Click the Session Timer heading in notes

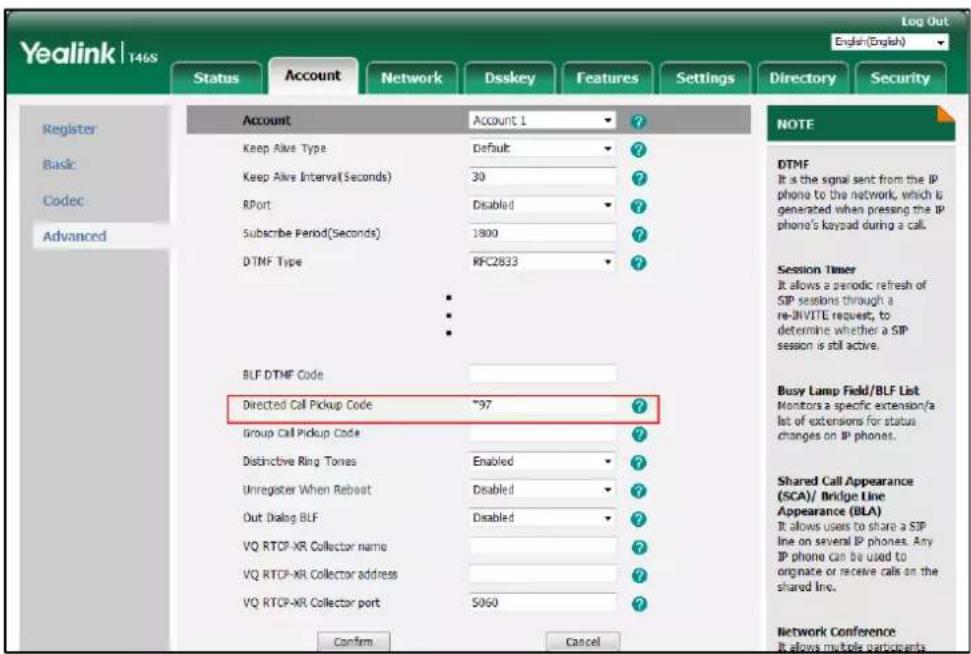[816, 269]
